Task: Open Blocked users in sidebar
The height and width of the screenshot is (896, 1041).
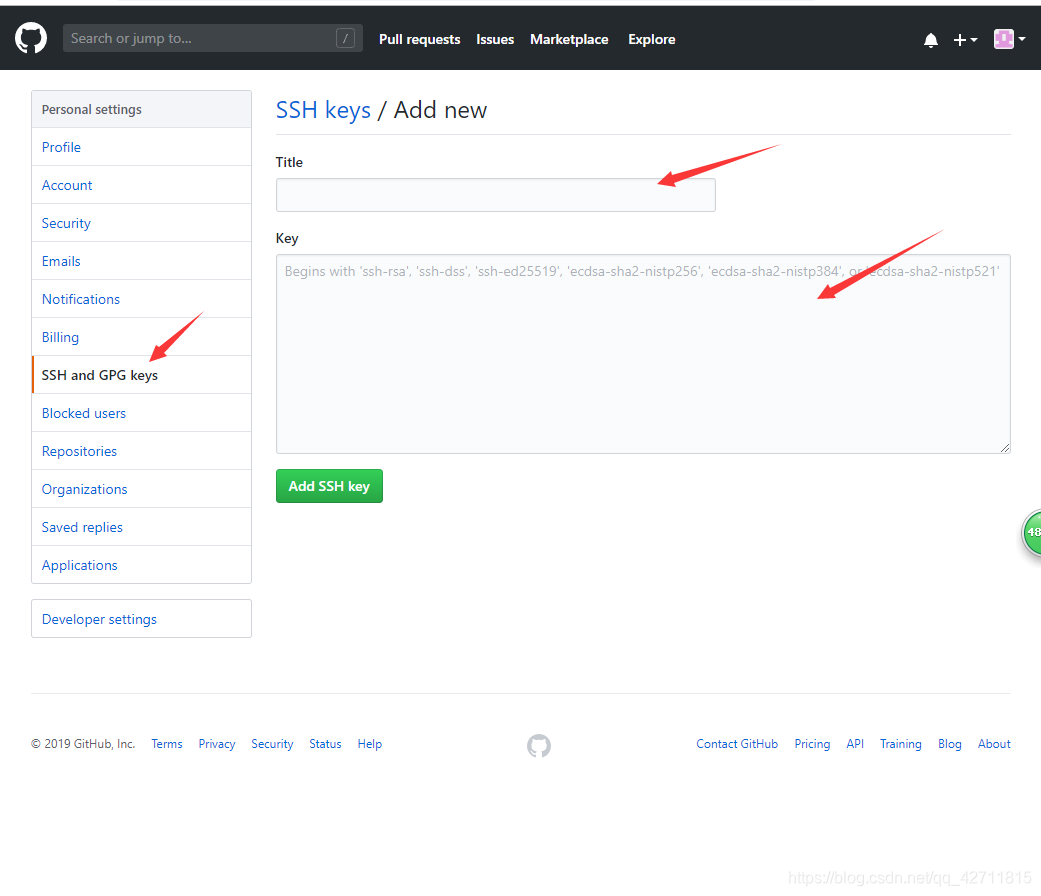Action: [x=141, y=413]
